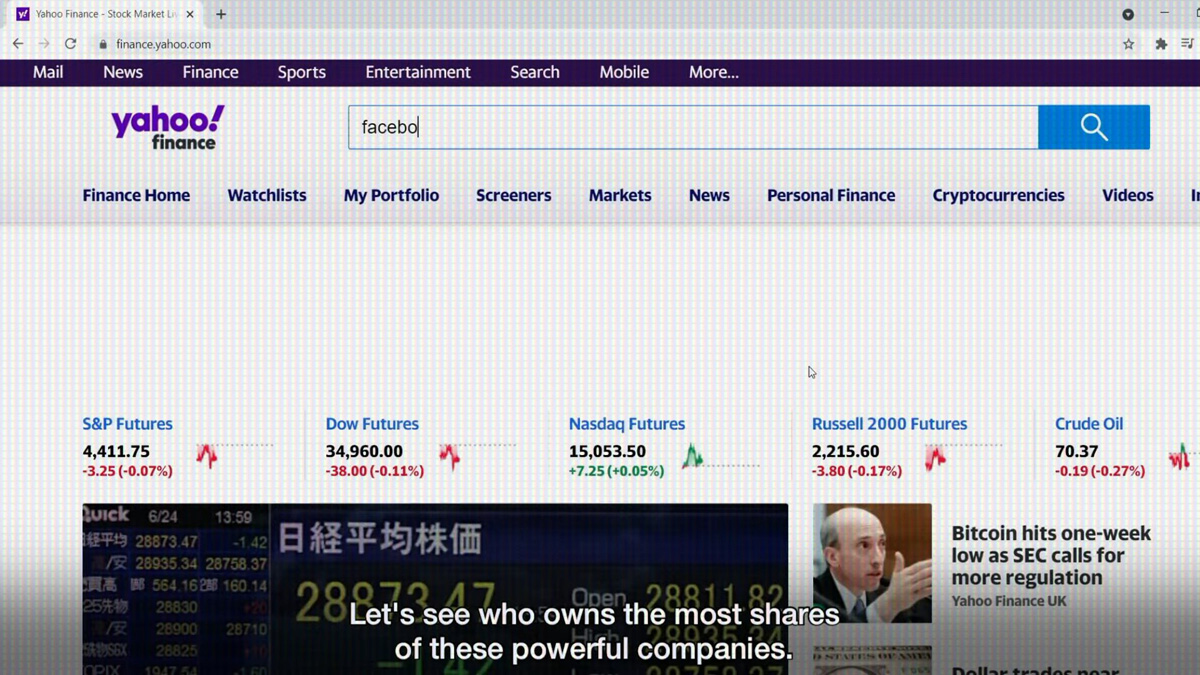Screen dimensions: 1200x675
Task: Click the Yahoo Finance logo
Action: coord(167,128)
